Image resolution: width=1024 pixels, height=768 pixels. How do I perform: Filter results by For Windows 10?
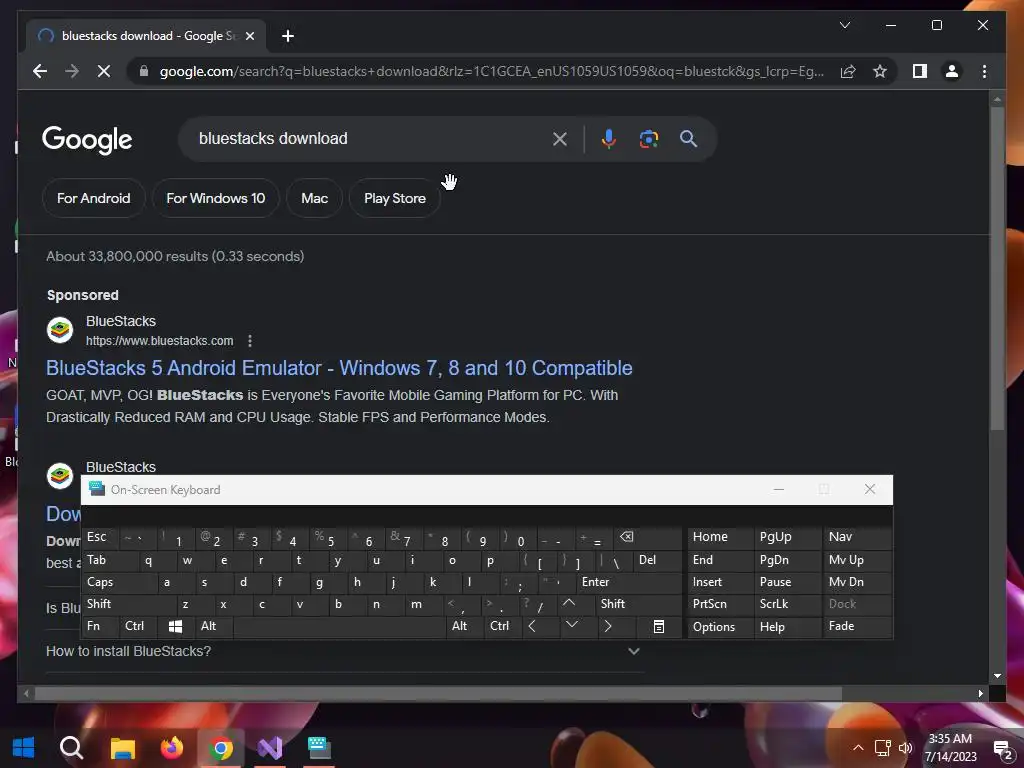[216, 198]
